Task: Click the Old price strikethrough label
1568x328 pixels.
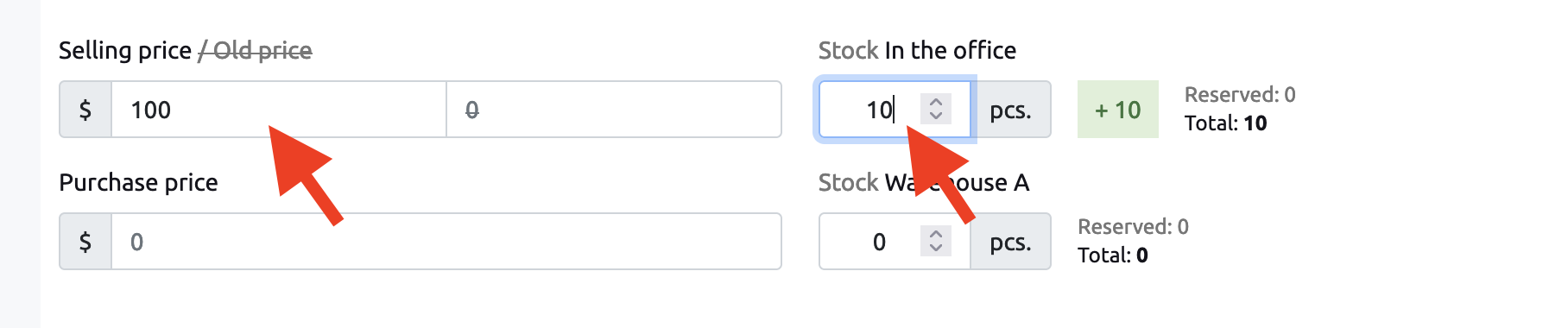Action: pyautogui.click(x=256, y=50)
